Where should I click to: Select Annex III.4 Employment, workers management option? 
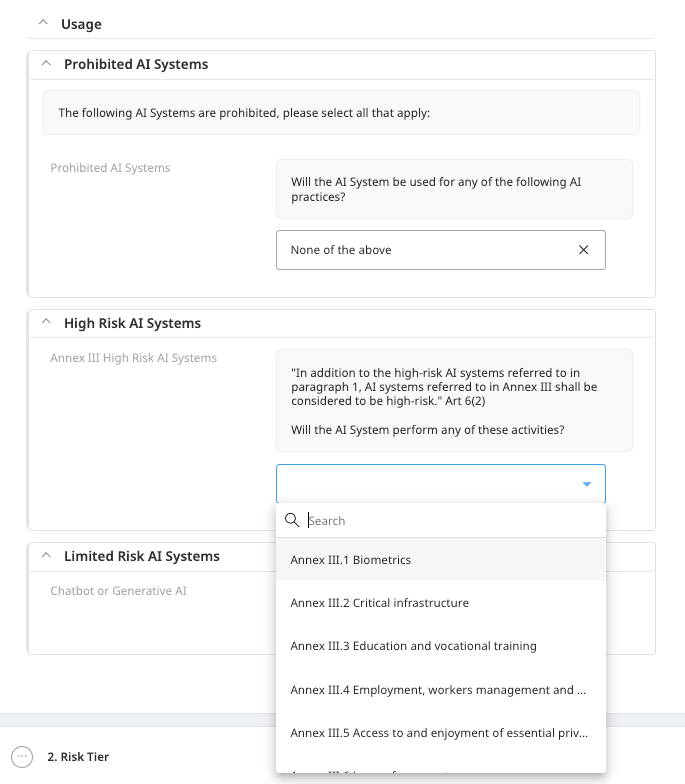[x=440, y=690]
